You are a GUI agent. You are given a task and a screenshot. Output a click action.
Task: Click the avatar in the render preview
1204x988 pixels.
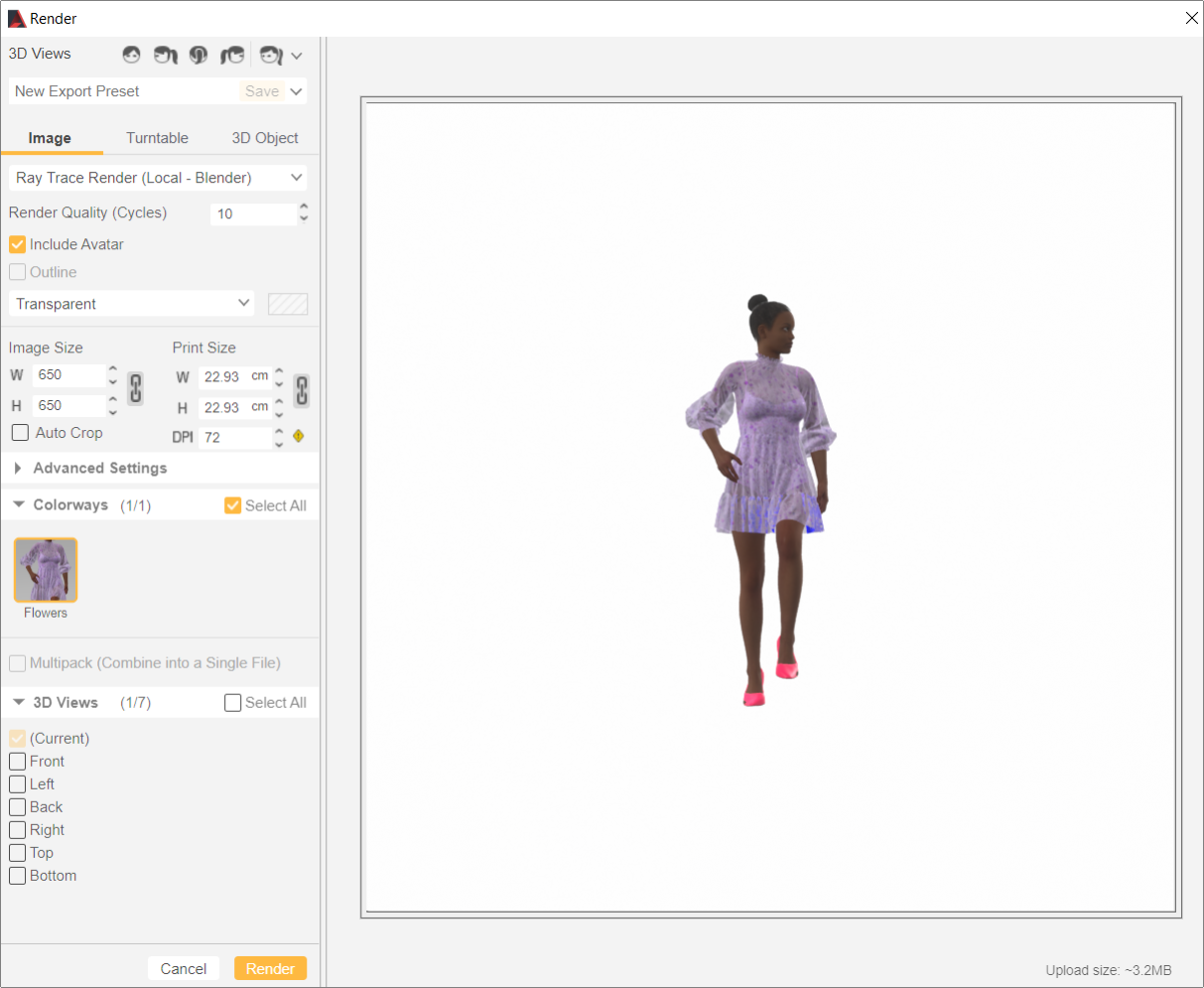(x=761, y=499)
